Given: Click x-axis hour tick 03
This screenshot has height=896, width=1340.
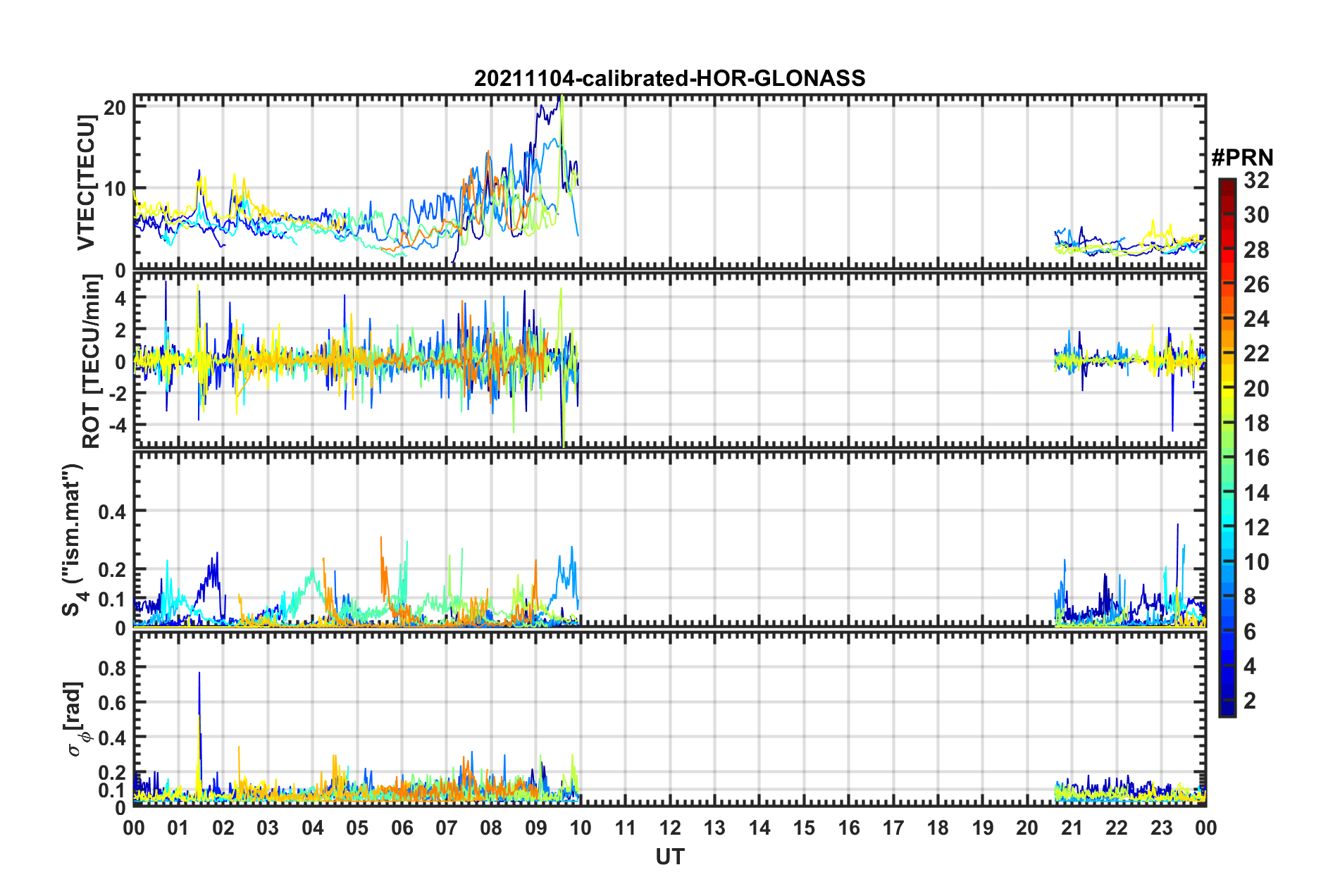Looking at the screenshot, I should [x=268, y=828].
